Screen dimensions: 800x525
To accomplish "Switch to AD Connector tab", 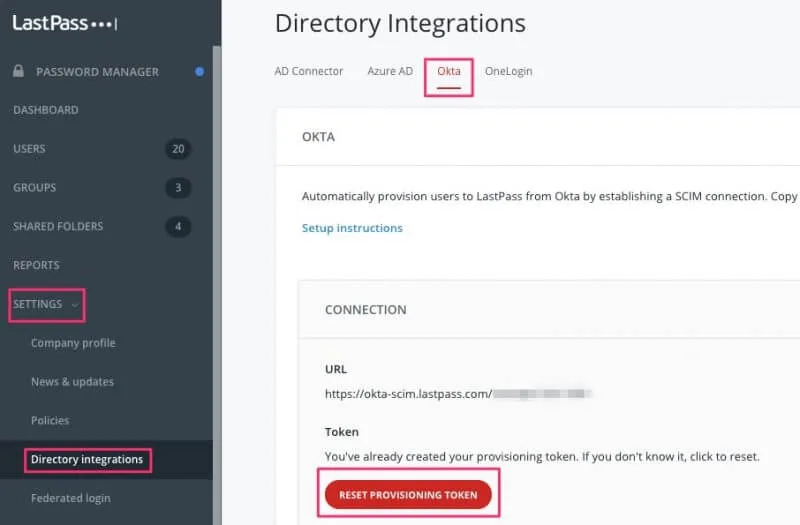I will (309, 71).
